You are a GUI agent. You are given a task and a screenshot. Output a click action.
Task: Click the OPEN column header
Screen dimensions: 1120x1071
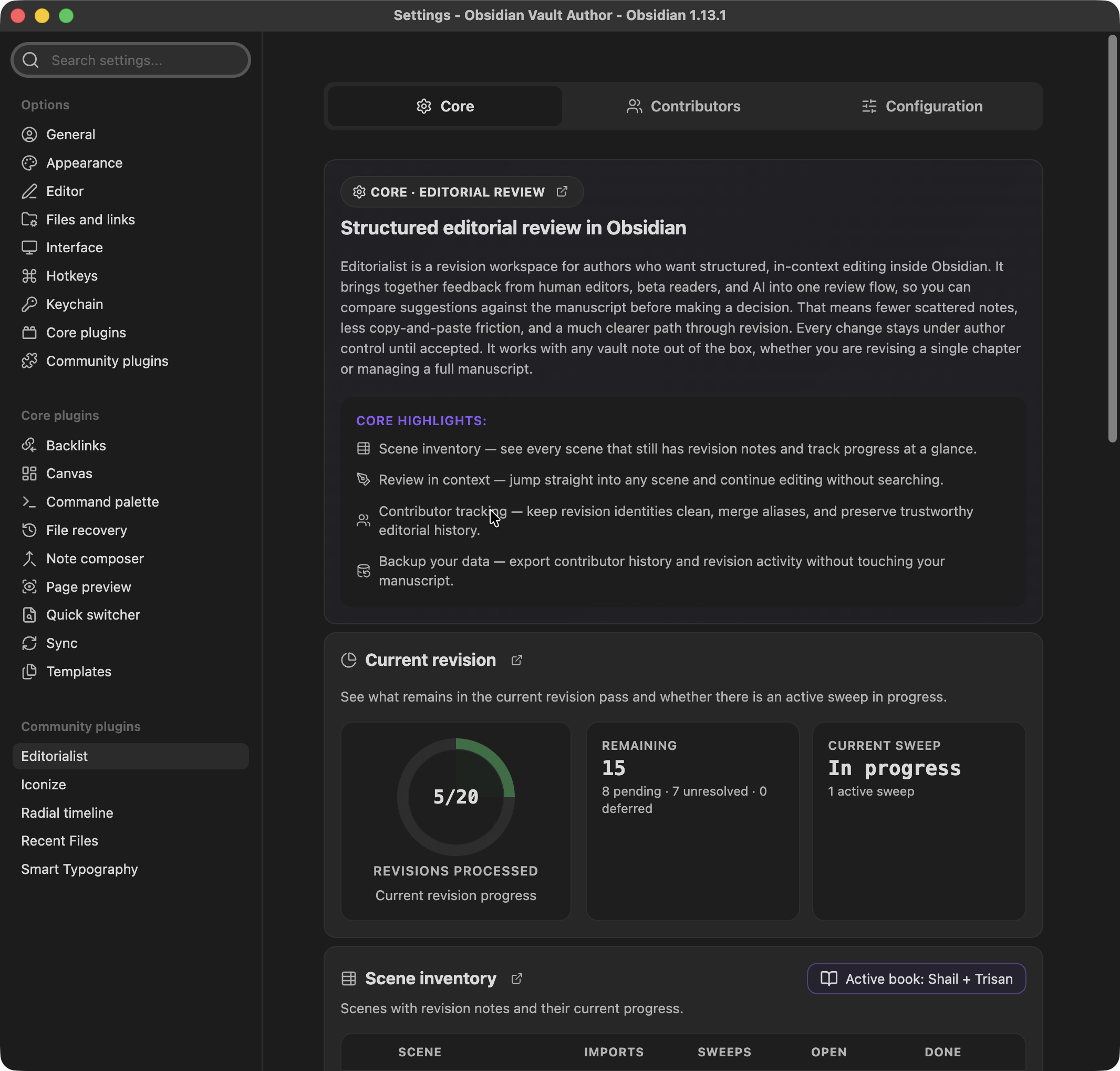[x=829, y=1052]
